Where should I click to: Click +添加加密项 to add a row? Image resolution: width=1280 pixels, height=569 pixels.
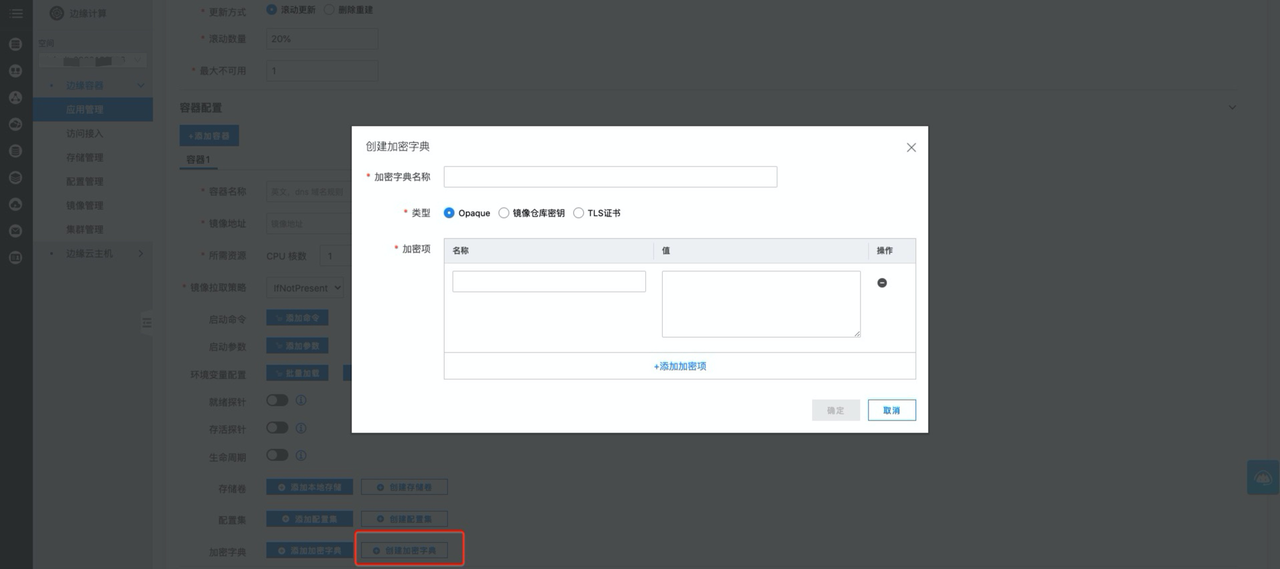680,367
